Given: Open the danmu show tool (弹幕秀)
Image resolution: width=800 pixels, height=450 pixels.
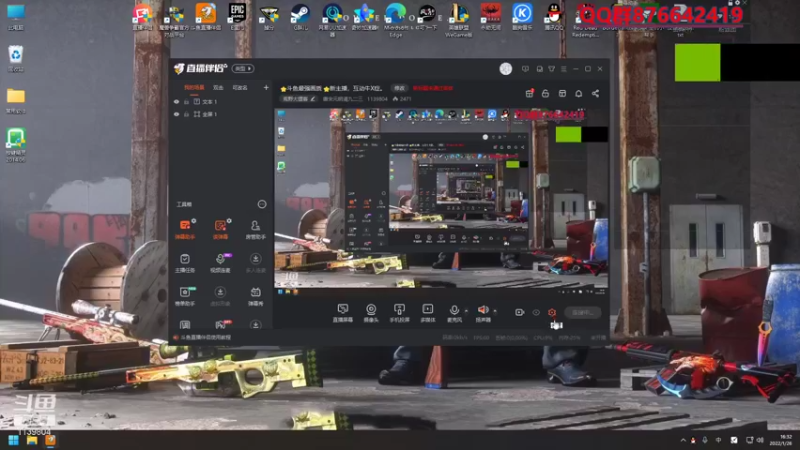Looking at the screenshot, I should pyautogui.click(x=255, y=296).
